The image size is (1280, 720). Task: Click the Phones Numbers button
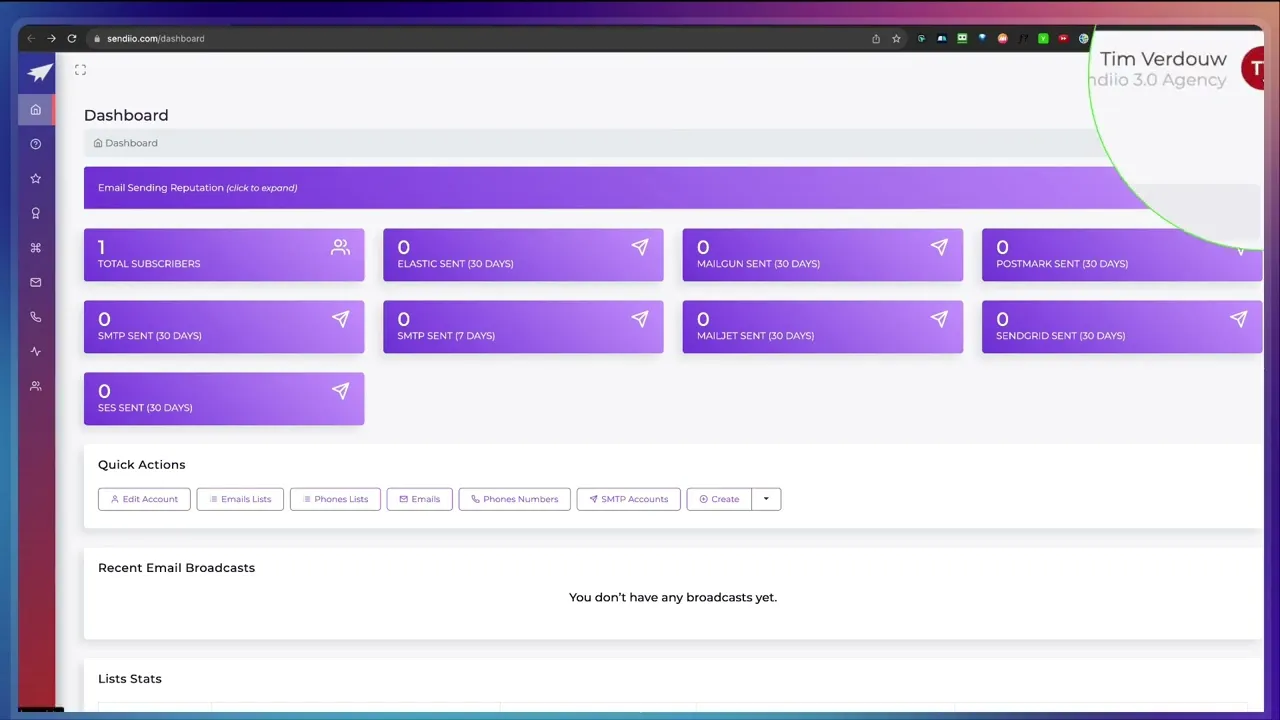[515, 499]
